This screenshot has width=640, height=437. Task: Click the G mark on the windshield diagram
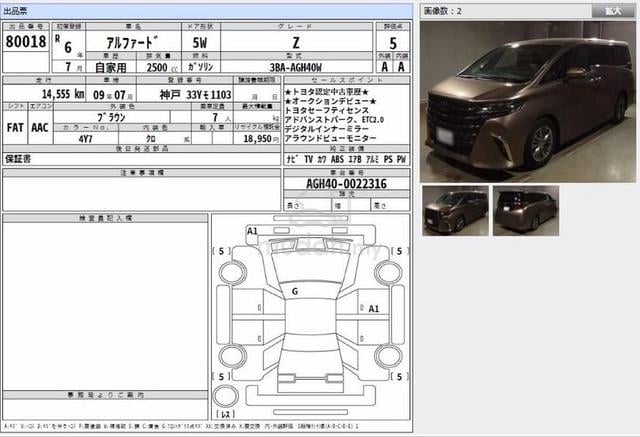[x=295, y=291]
